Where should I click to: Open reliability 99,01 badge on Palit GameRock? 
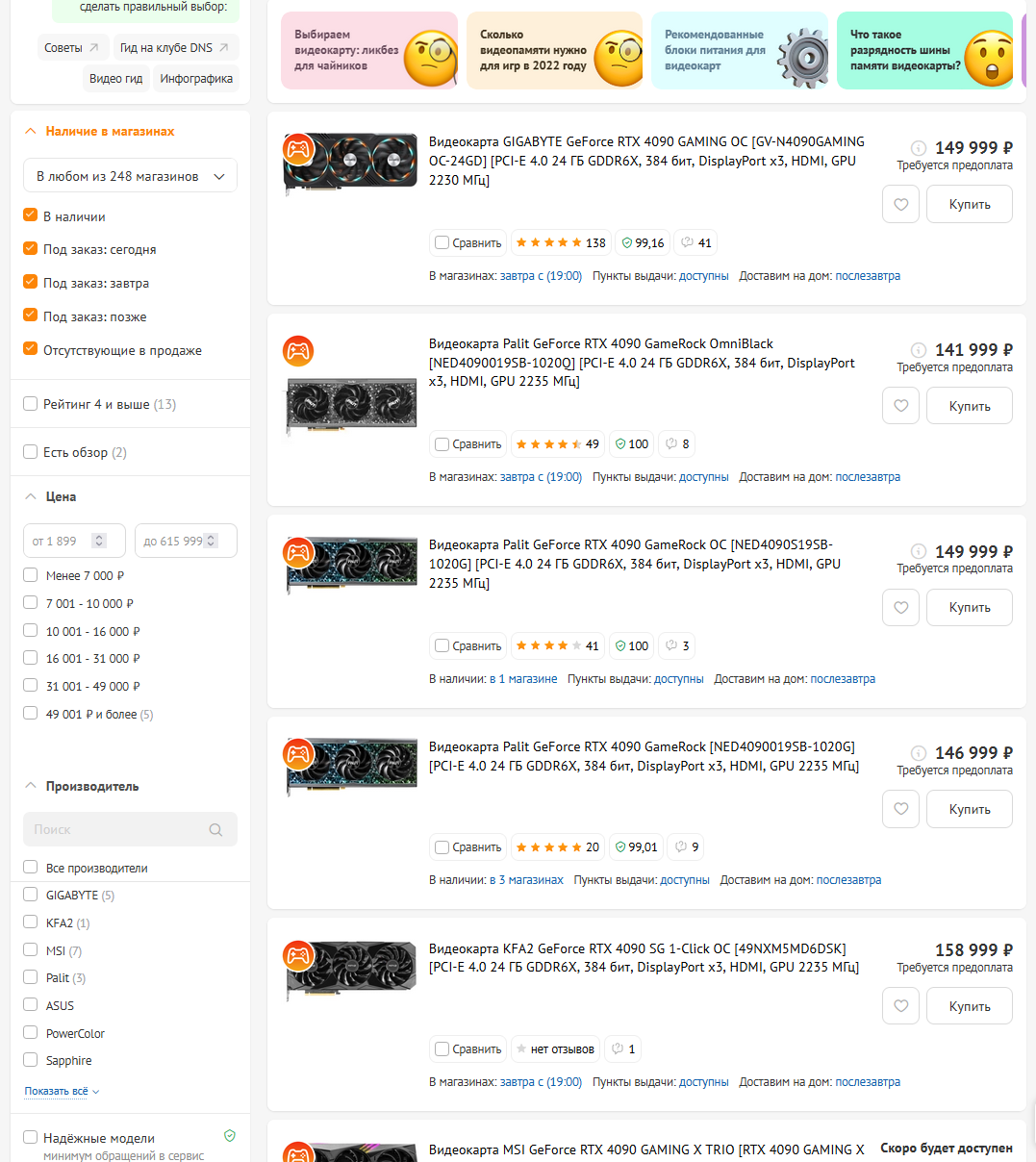(636, 847)
